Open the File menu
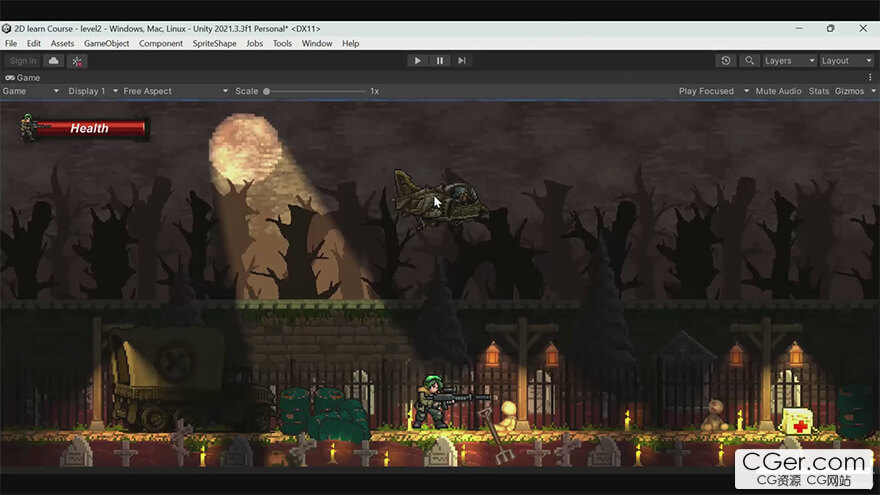The width and height of the screenshot is (880, 495). click(11, 43)
